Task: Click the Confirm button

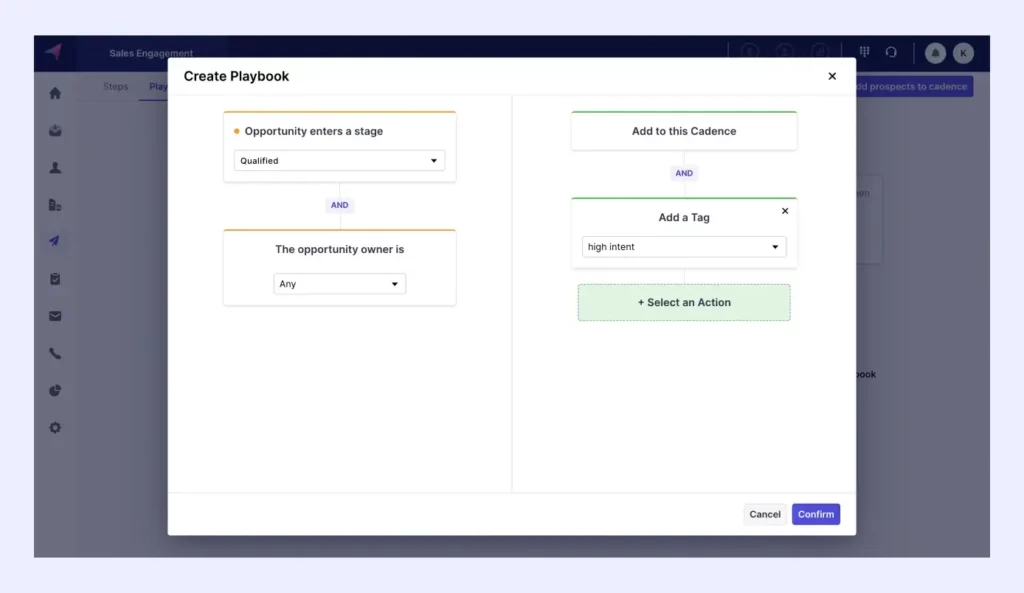Action: [x=816, y=514]
